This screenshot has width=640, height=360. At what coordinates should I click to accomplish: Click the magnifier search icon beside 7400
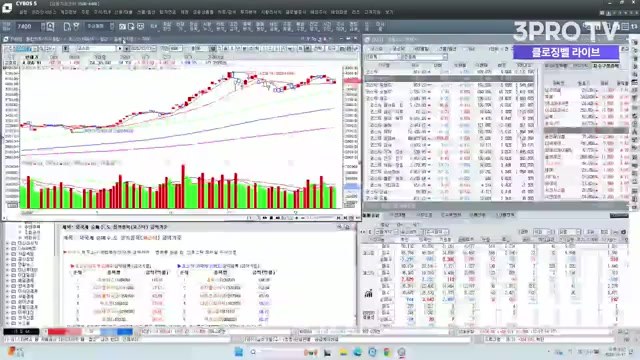51,27
